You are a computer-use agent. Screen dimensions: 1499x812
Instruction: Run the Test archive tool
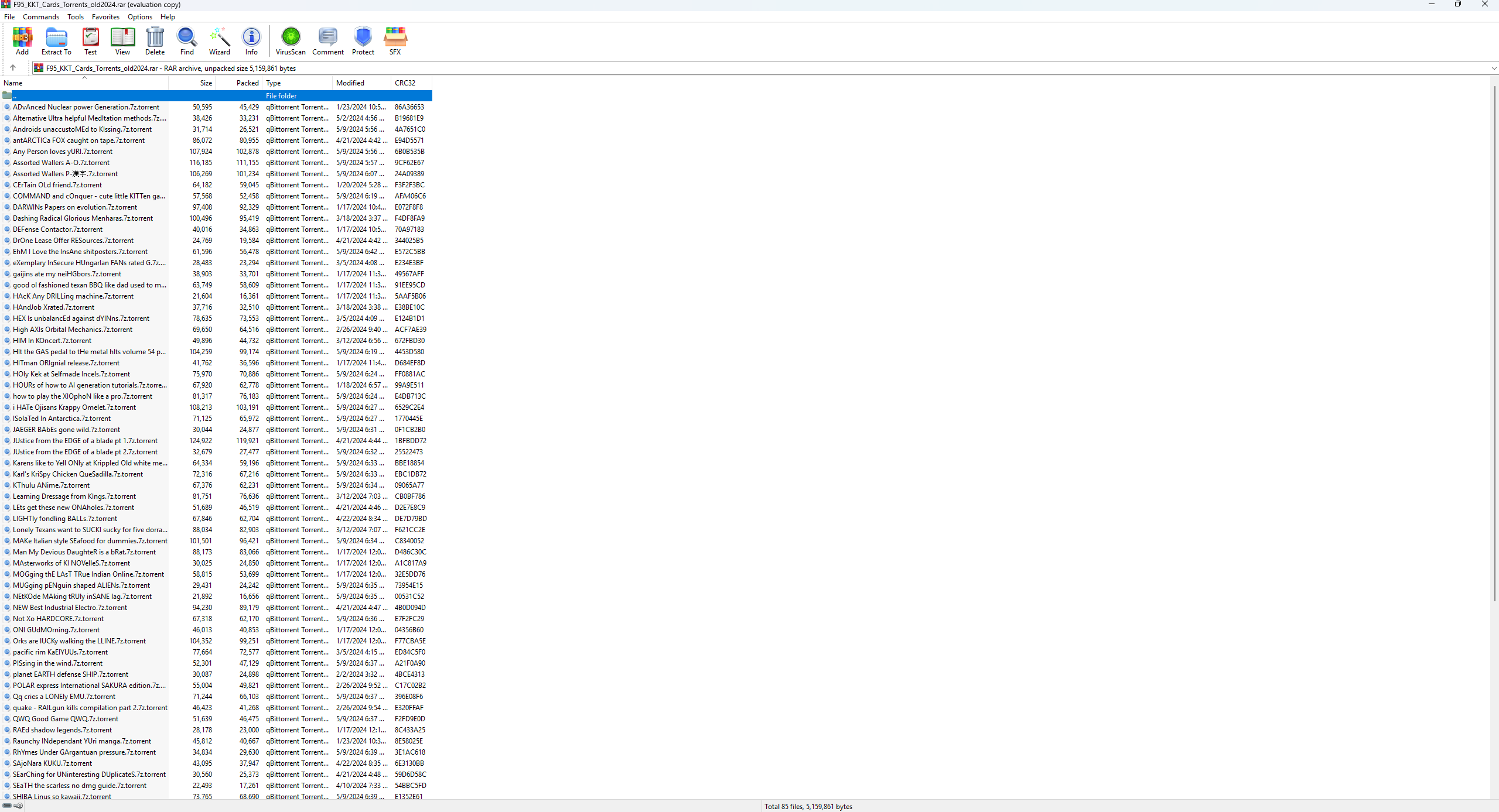(x=90, y=41)
